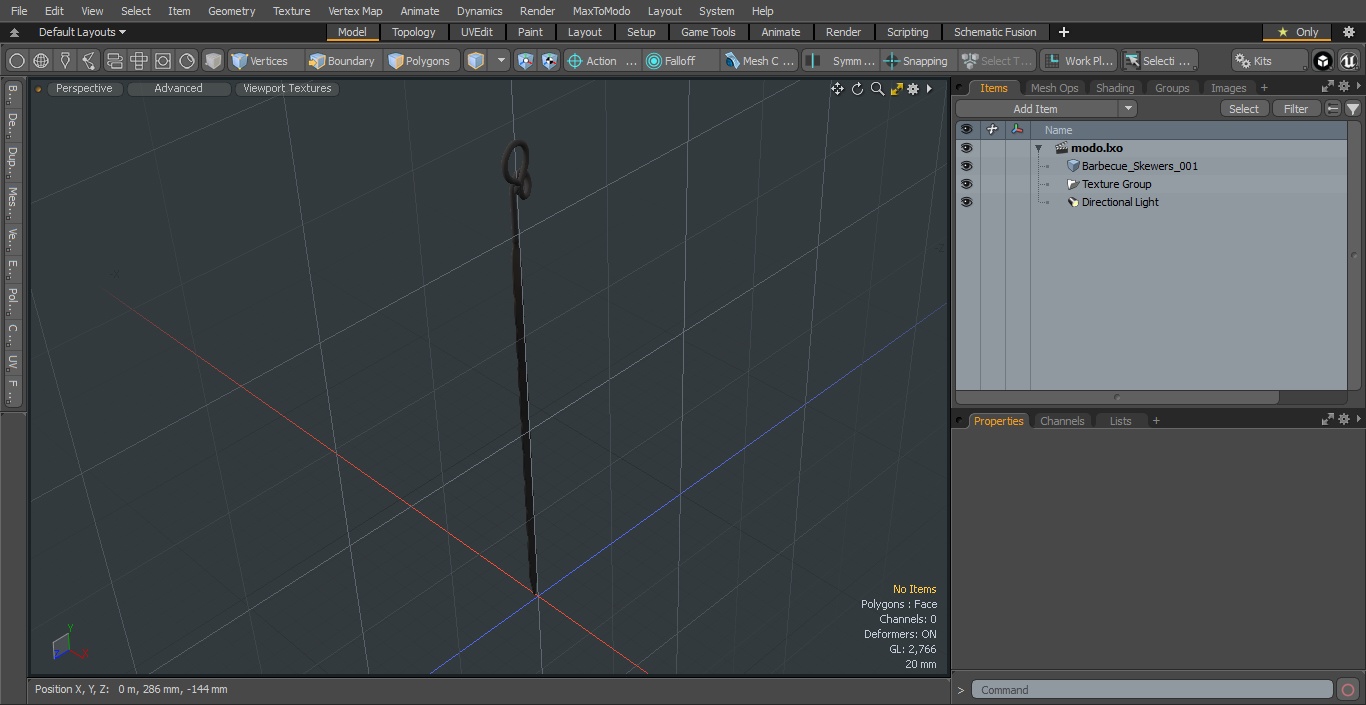
Task: Click the second axis cube icon before Action
Action: [x=549, y=61]
